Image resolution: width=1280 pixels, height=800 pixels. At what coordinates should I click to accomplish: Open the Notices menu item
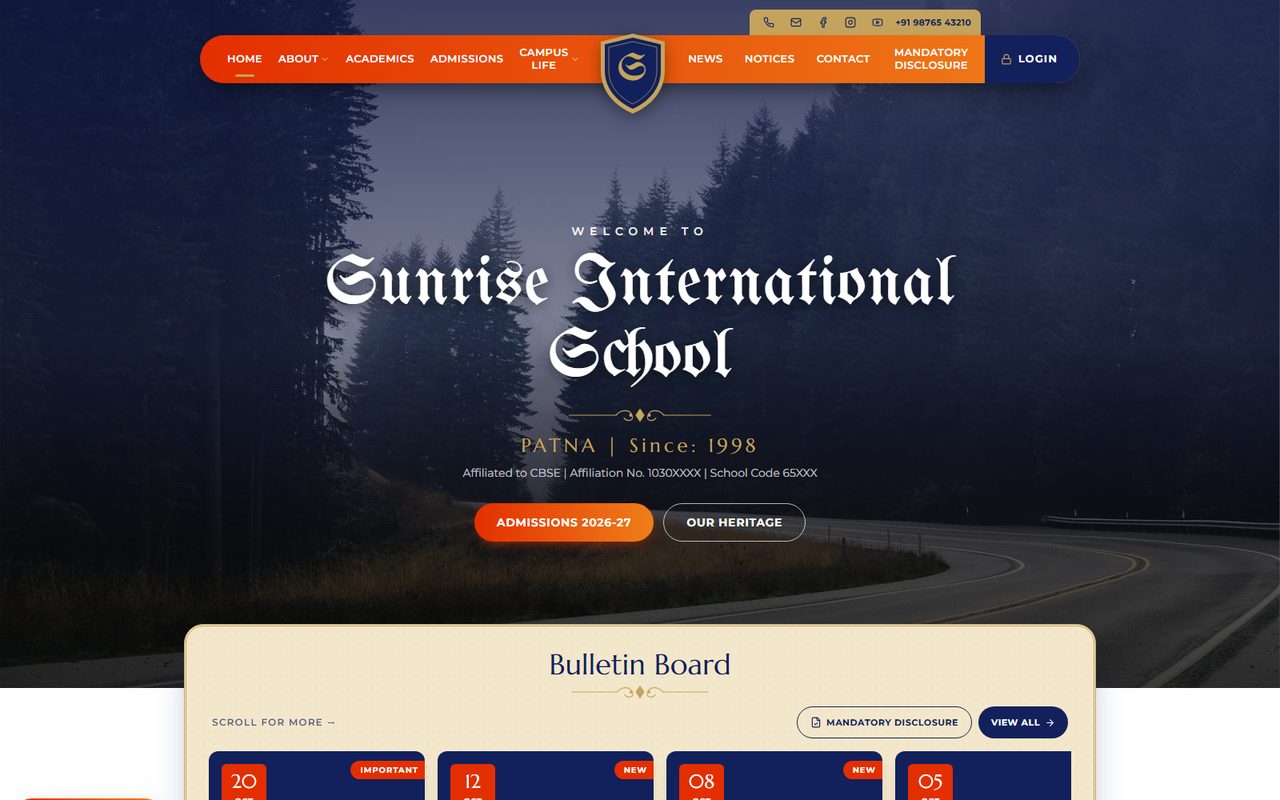click(x=769, y=59)
